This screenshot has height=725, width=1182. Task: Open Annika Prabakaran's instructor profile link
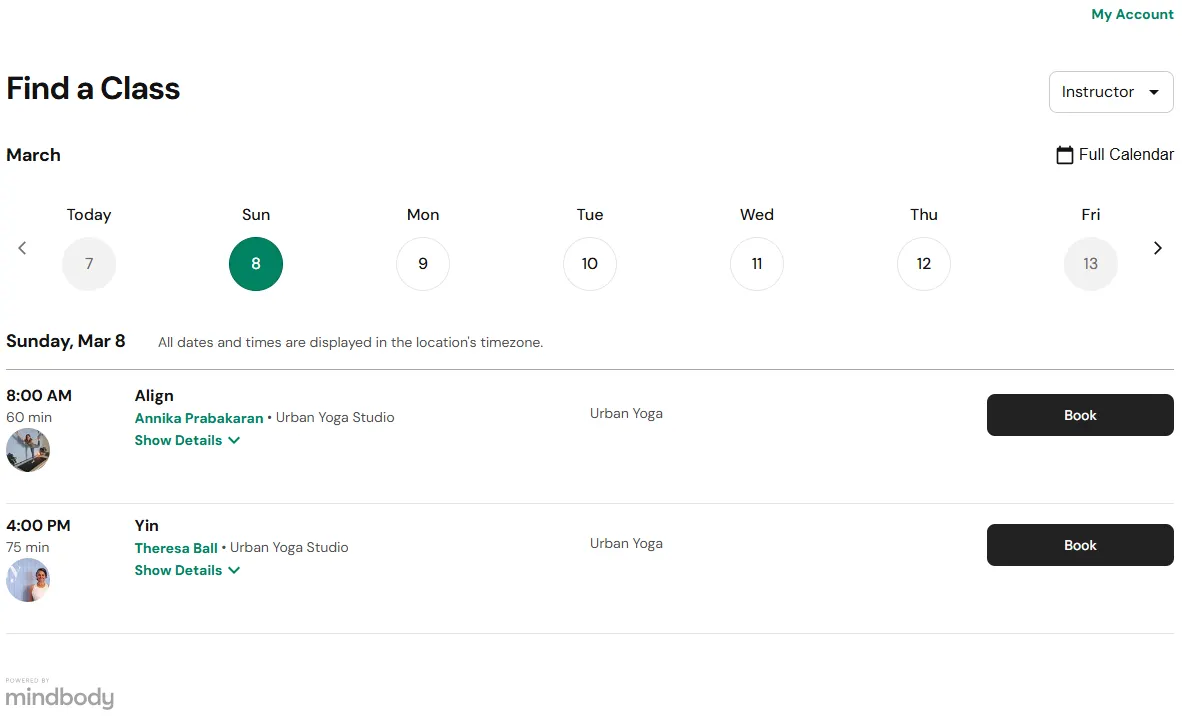(199, 418)
